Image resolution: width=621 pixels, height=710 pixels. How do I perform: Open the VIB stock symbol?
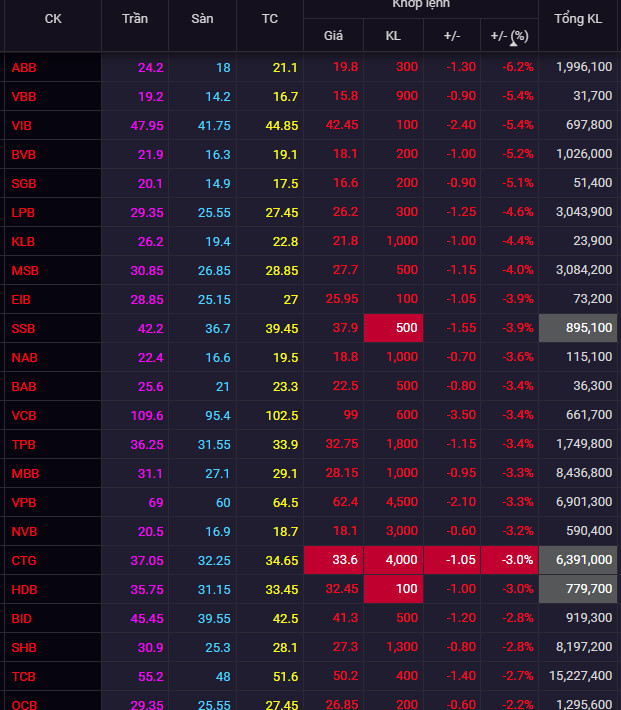click(22, 126)
